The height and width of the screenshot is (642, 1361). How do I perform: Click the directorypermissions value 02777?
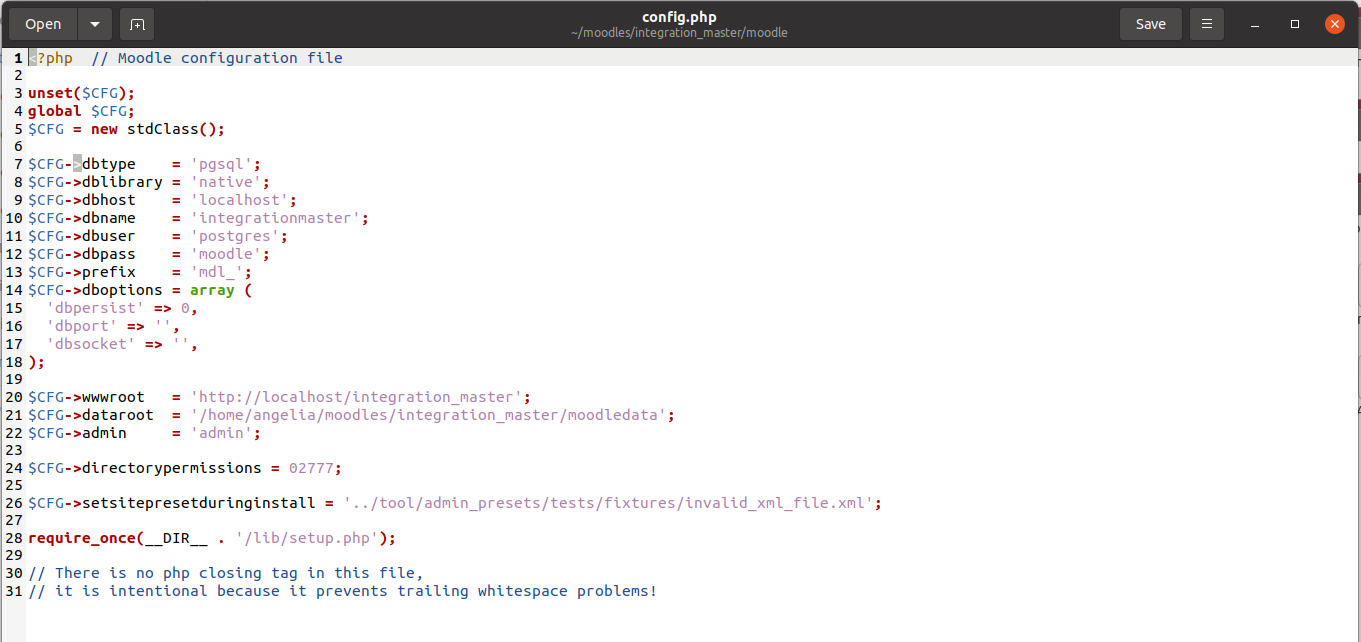[311, 468]
